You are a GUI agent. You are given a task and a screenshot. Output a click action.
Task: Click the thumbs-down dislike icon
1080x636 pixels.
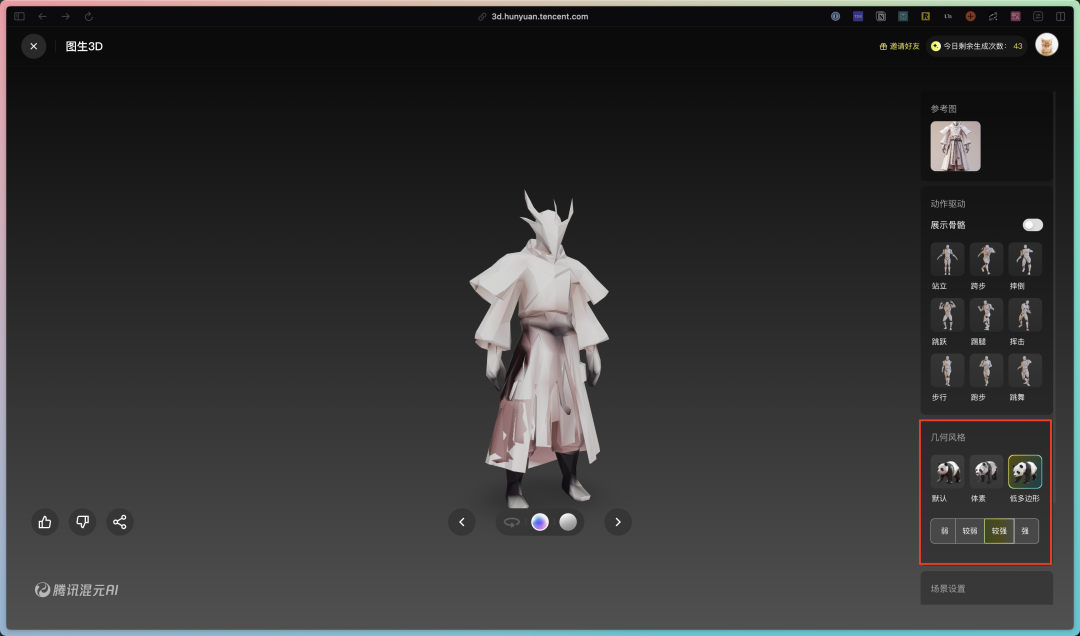coord(83,522)
